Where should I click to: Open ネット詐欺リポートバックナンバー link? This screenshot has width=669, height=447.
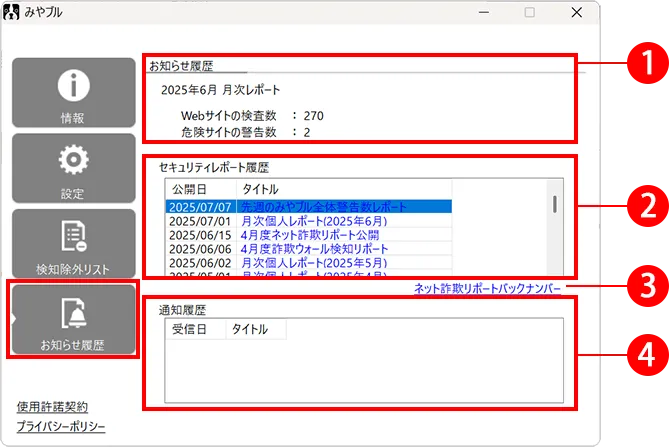487,288
